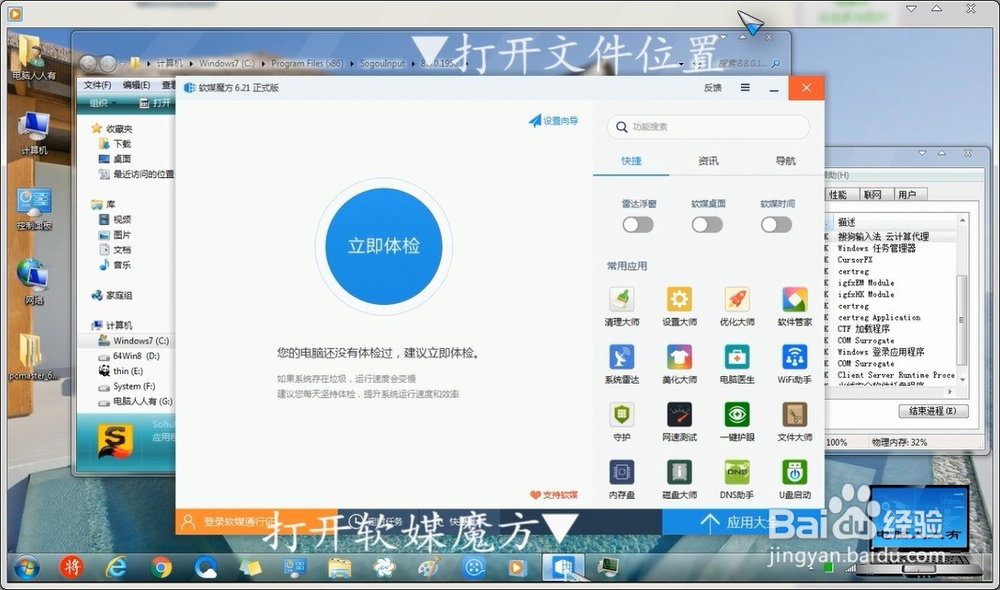The height and width of the screenshot is (590, 1000).
Task: Open 文件(F) menu in Explorer
Action: [98, 85]
